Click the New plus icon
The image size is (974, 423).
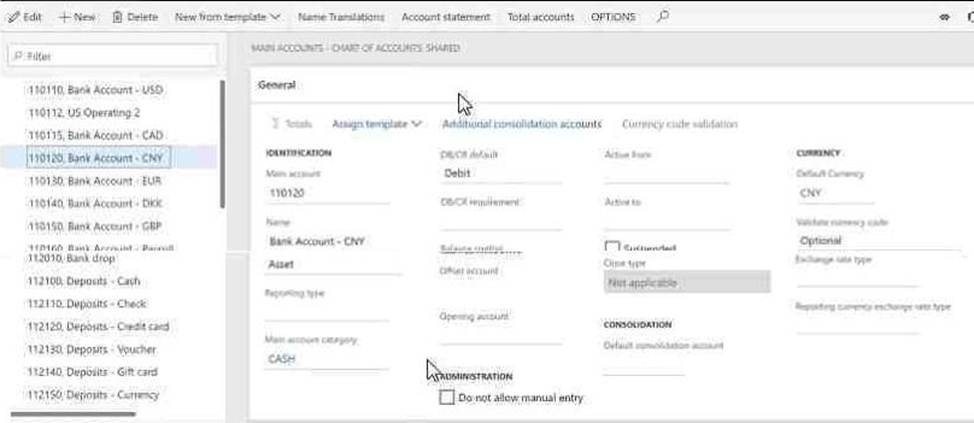(x=64, y=17)
